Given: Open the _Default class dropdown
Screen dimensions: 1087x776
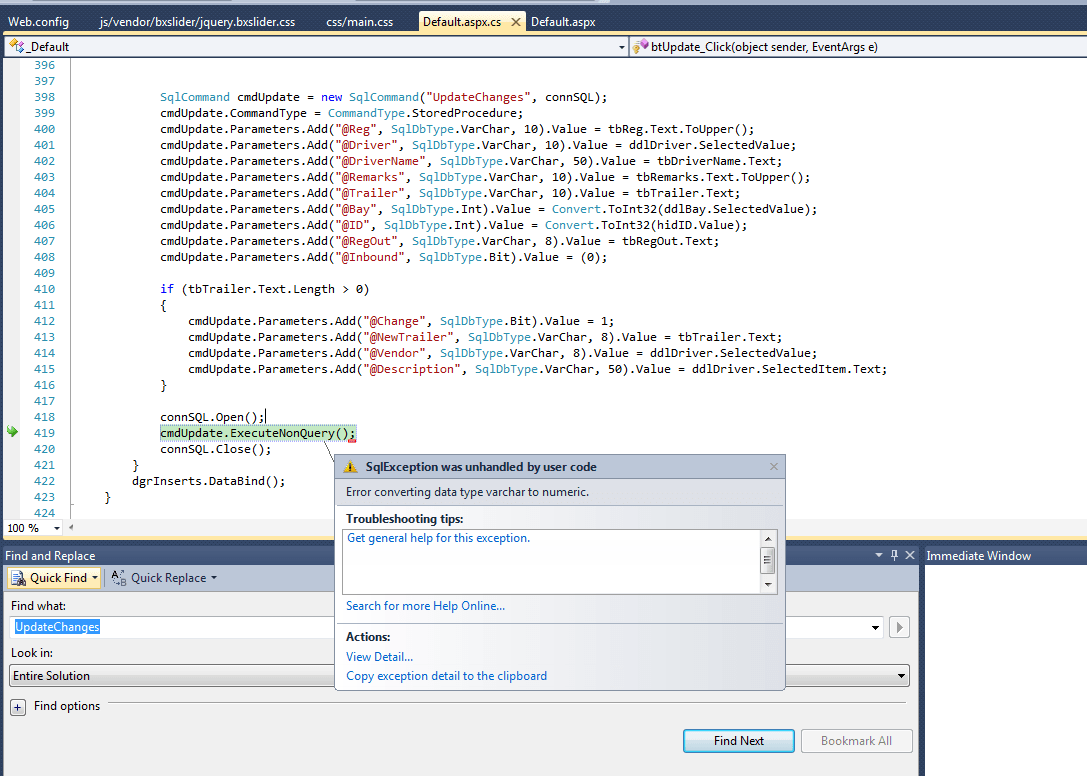Looking at the screenshot, I should point(621,47).
